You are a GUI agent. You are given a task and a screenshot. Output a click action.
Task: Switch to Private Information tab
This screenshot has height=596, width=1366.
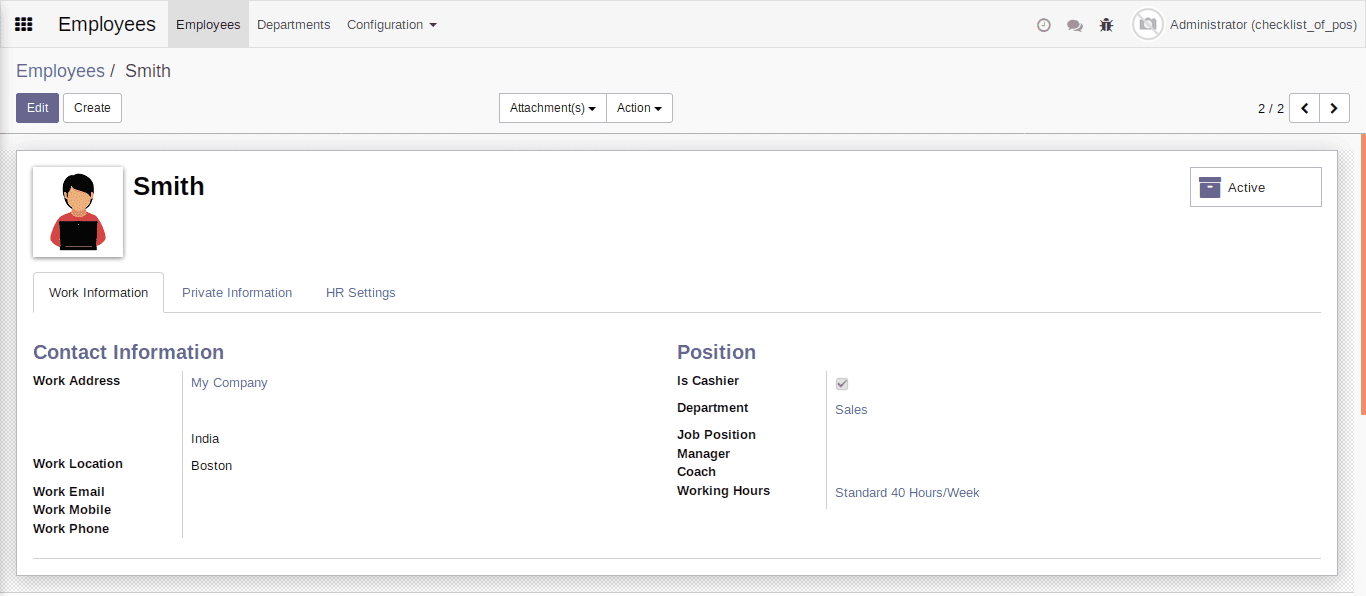point(237,293)
